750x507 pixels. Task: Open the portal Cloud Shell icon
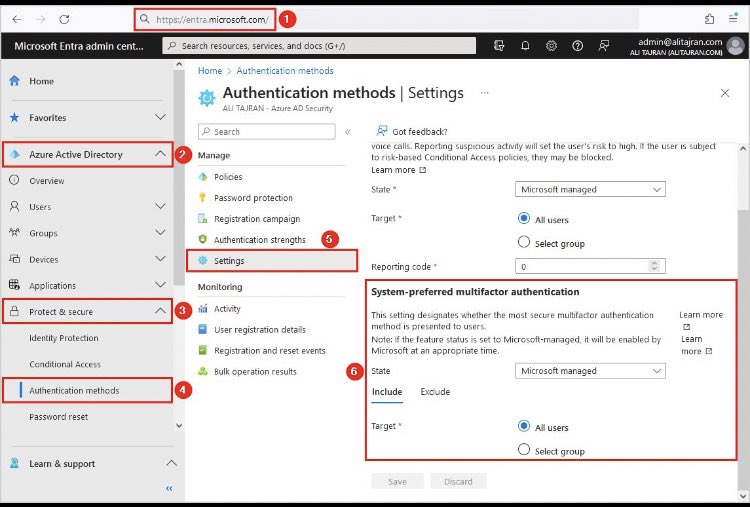499,45
